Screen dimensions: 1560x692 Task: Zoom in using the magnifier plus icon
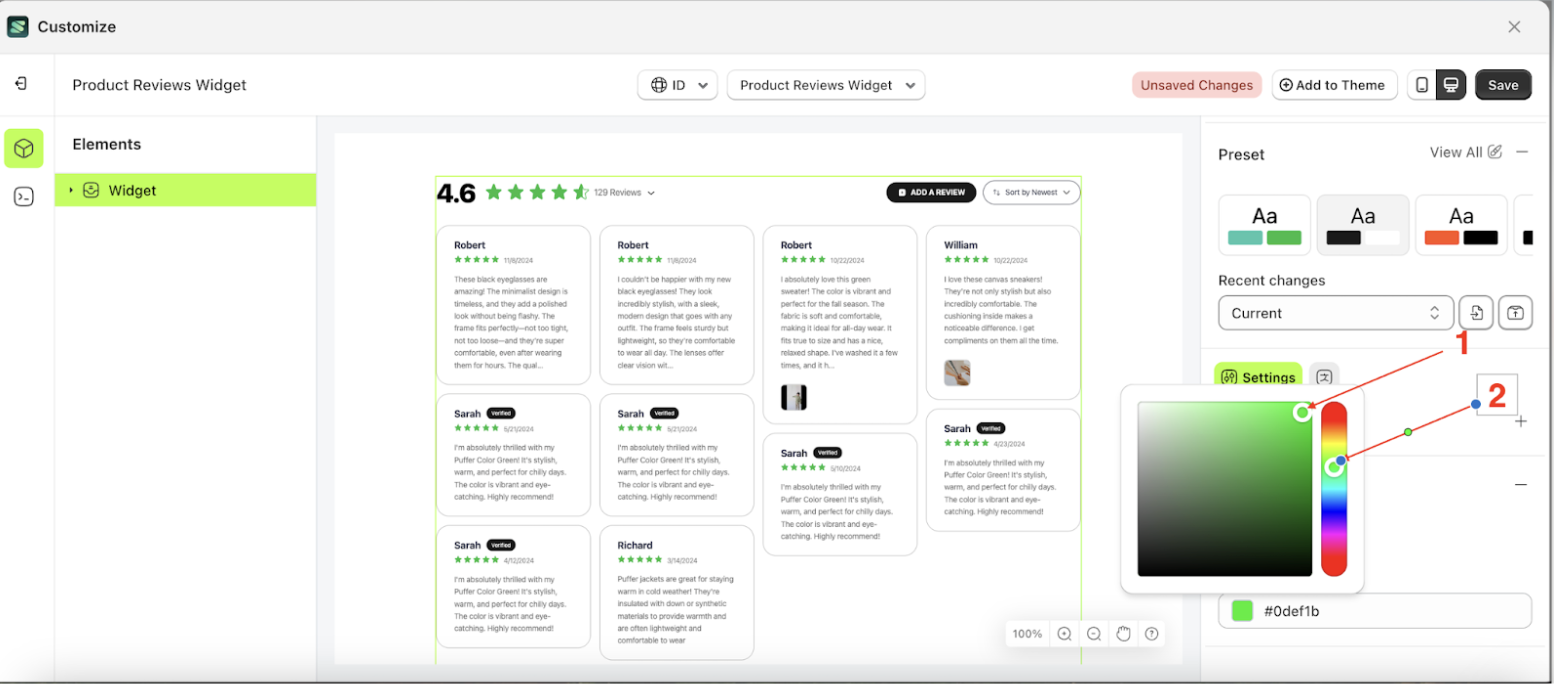click(1064, 634)
